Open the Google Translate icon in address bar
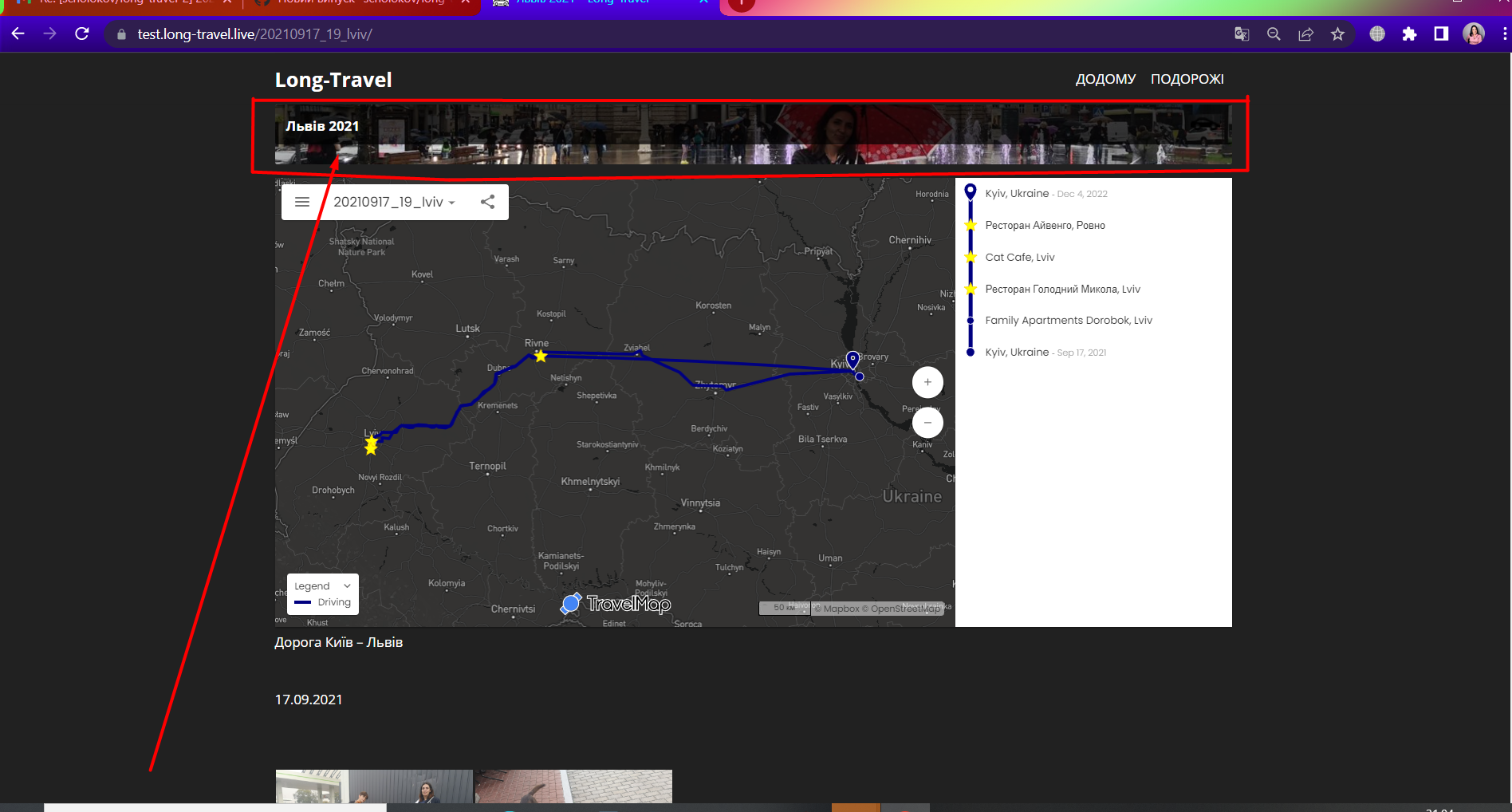 (1242, 34)
